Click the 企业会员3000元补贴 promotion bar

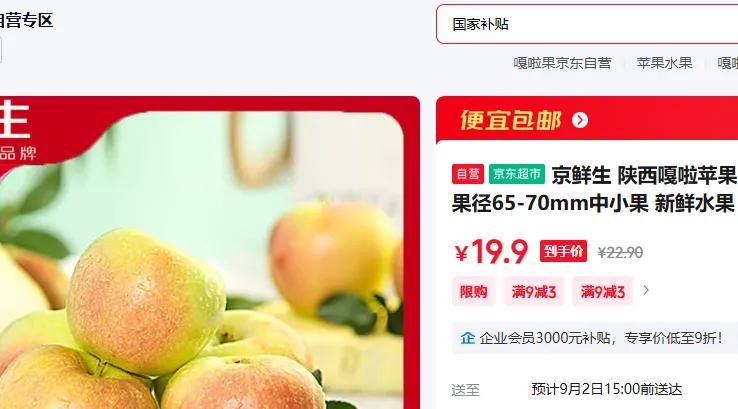pyautogui.click(x=595, y=338)
